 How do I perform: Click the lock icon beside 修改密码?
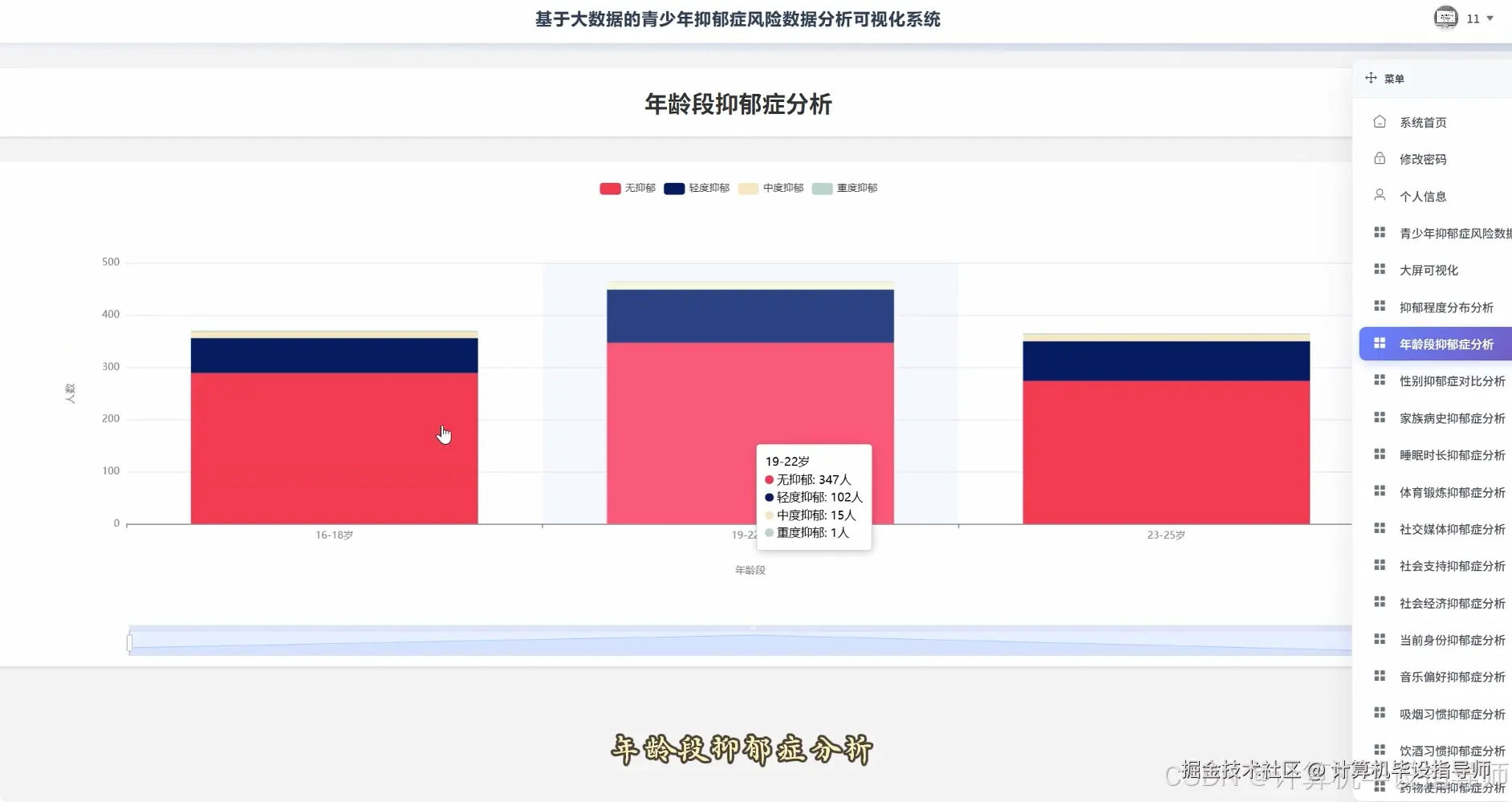[1379, 158]
